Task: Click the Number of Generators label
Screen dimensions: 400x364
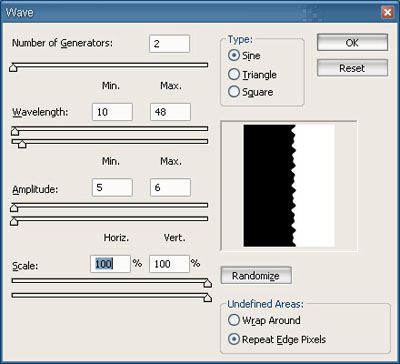Action: 62,43
